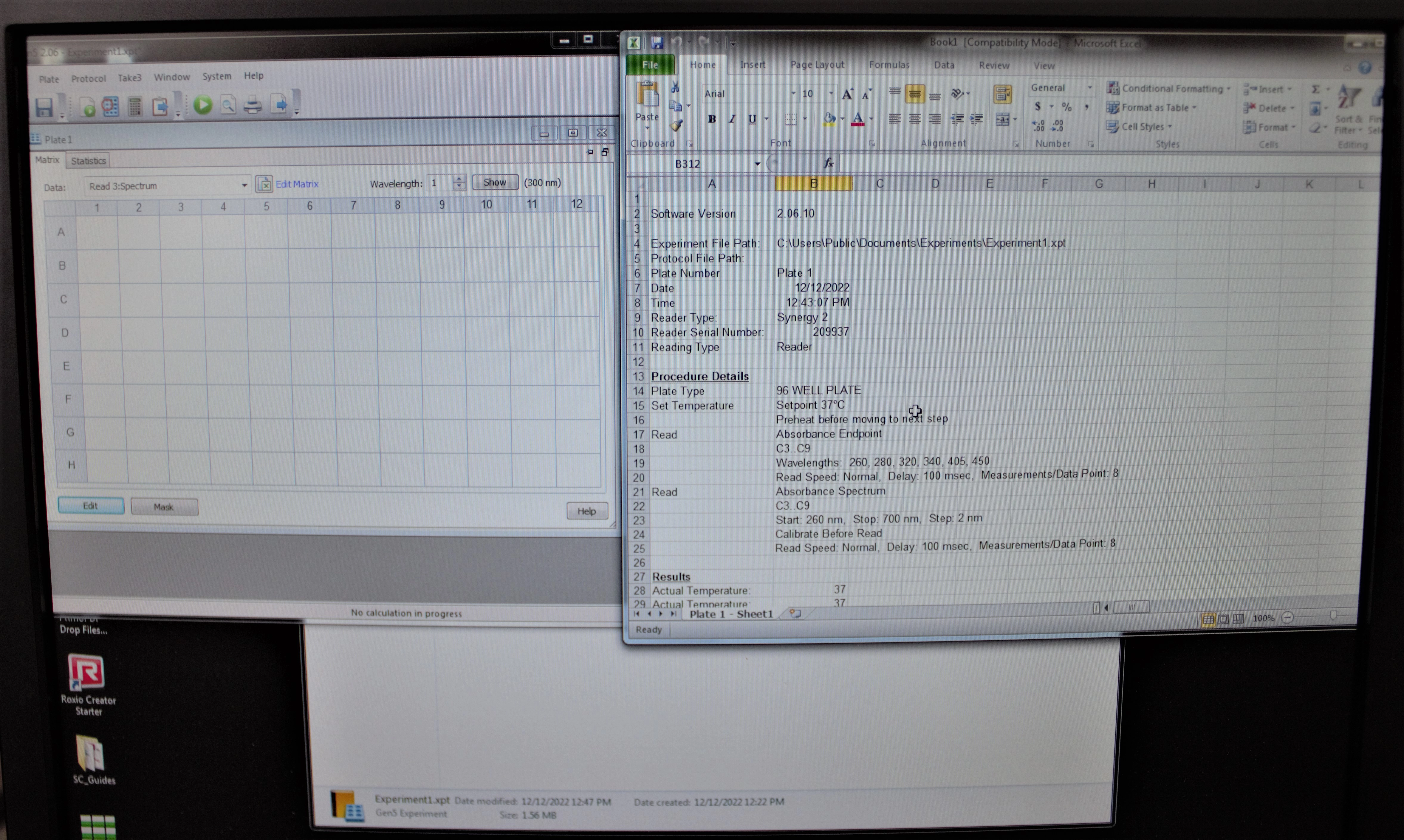This screenshot has height=840, width=1404.
Task: Click the Format Painter brush icon in Excel
Action: [676, 126]
